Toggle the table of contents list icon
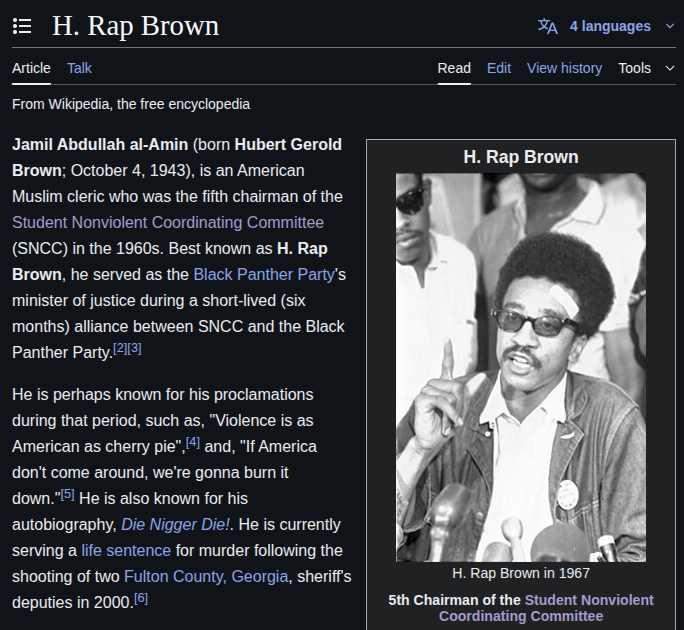 (x=22, y=26)
